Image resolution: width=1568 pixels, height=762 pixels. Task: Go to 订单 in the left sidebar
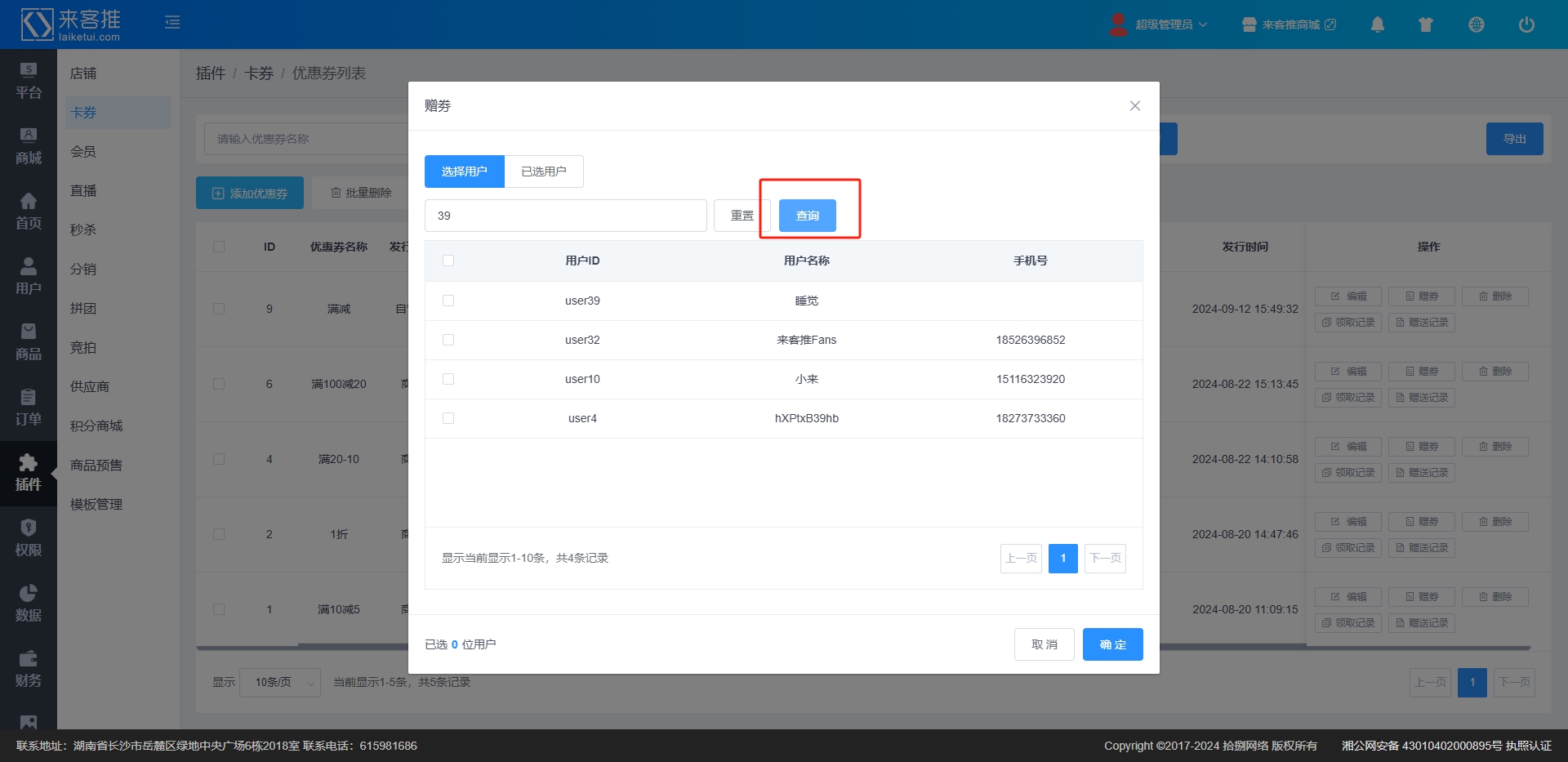click(x=29, y=408)
